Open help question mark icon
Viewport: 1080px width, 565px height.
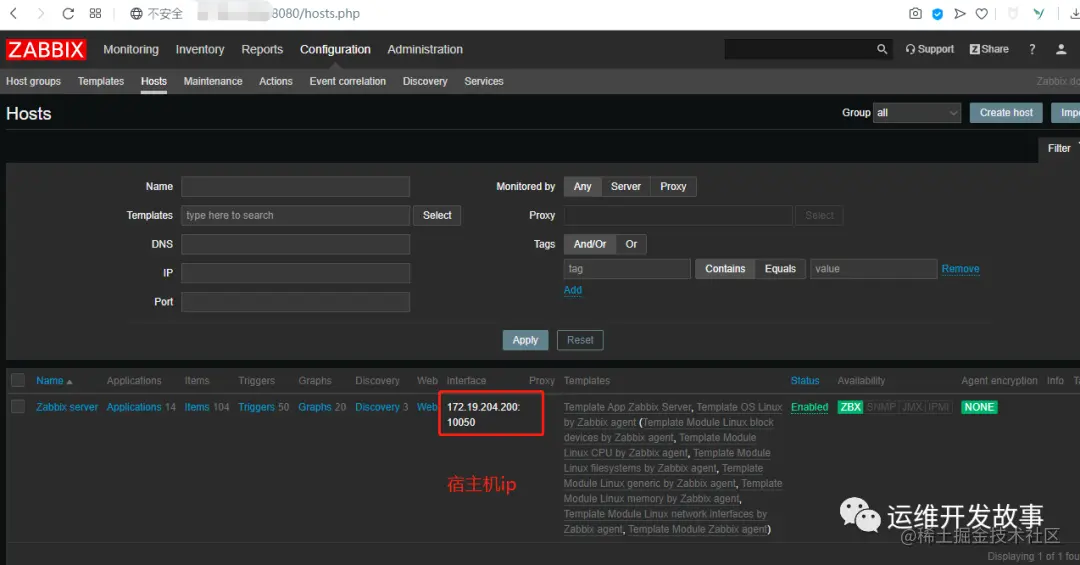(x=1032, y=49)
